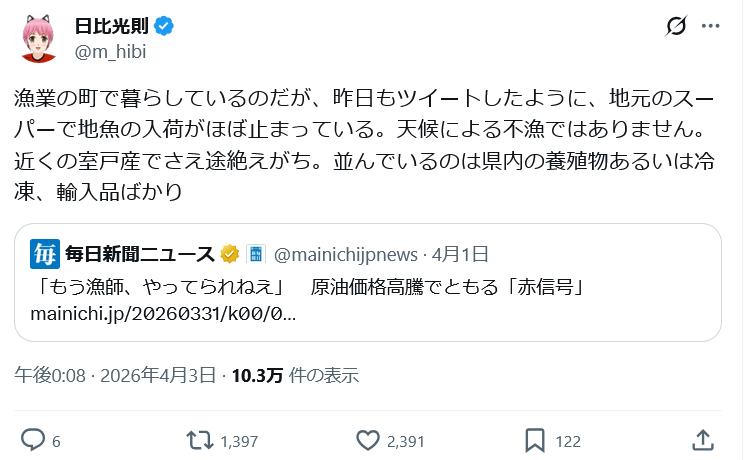The width and height of the screenshot is (749, 460).
Task: Click the blue verified badge beside 日比光則
Action: coord(165,25)
